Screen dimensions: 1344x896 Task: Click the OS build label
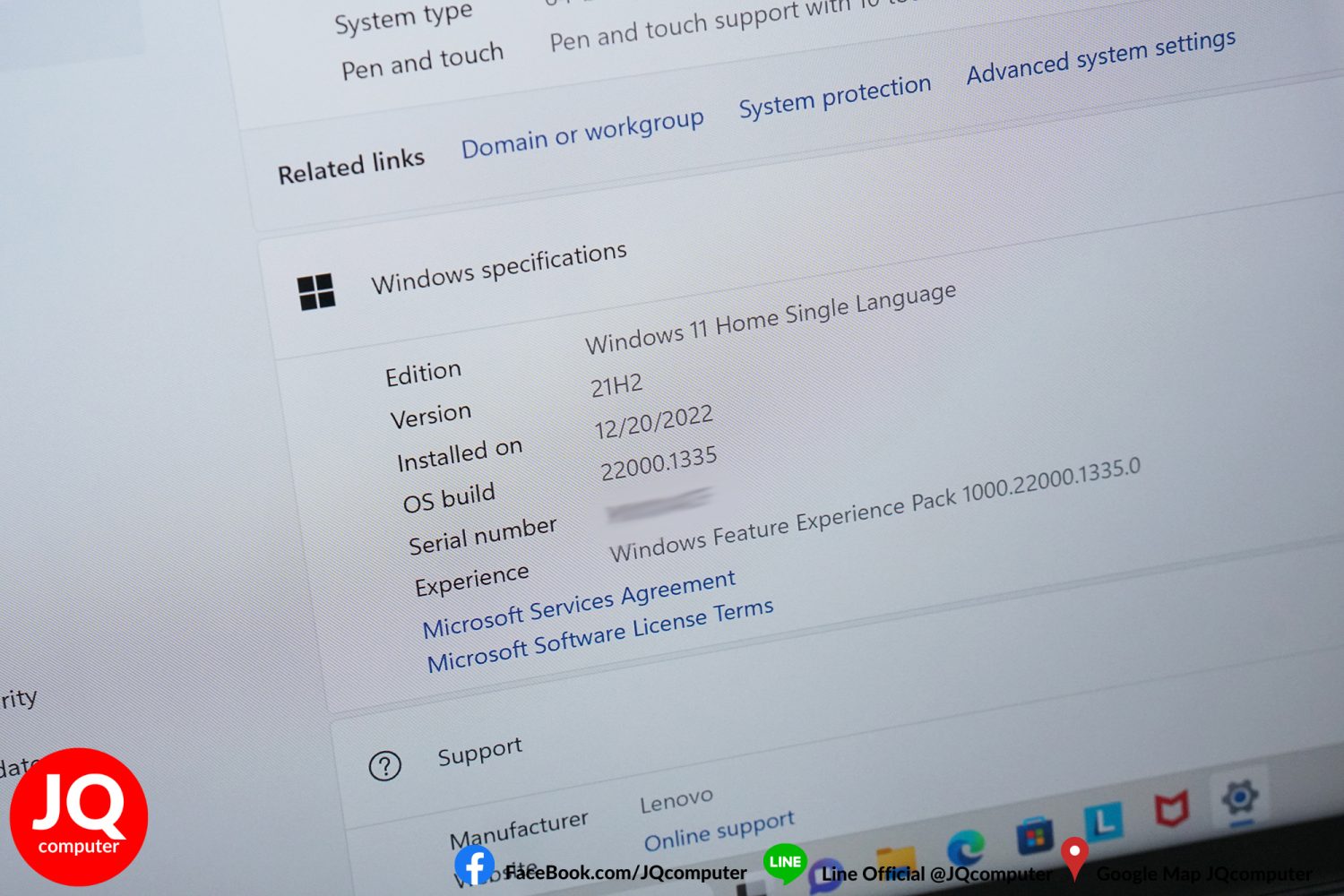(x=449, y=497)
